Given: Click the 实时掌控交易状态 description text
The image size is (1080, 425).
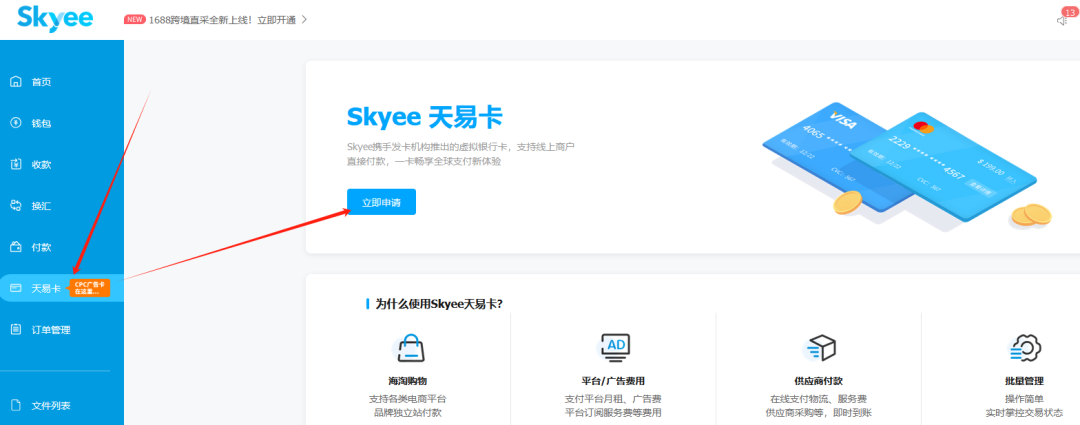Looking at the screenshot, I should 1024,413.
